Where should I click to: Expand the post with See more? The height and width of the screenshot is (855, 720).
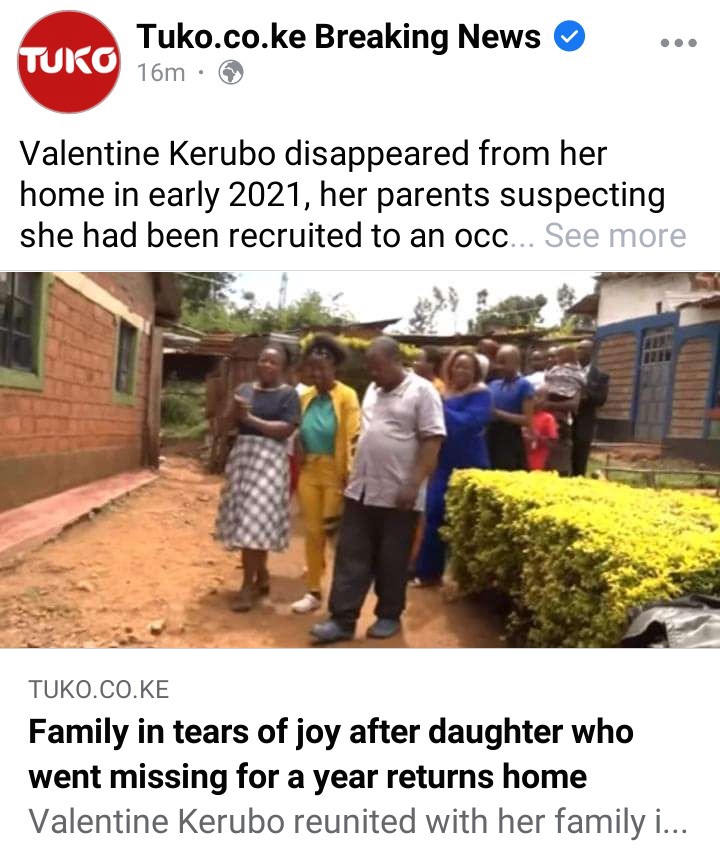tap(615, 236)
